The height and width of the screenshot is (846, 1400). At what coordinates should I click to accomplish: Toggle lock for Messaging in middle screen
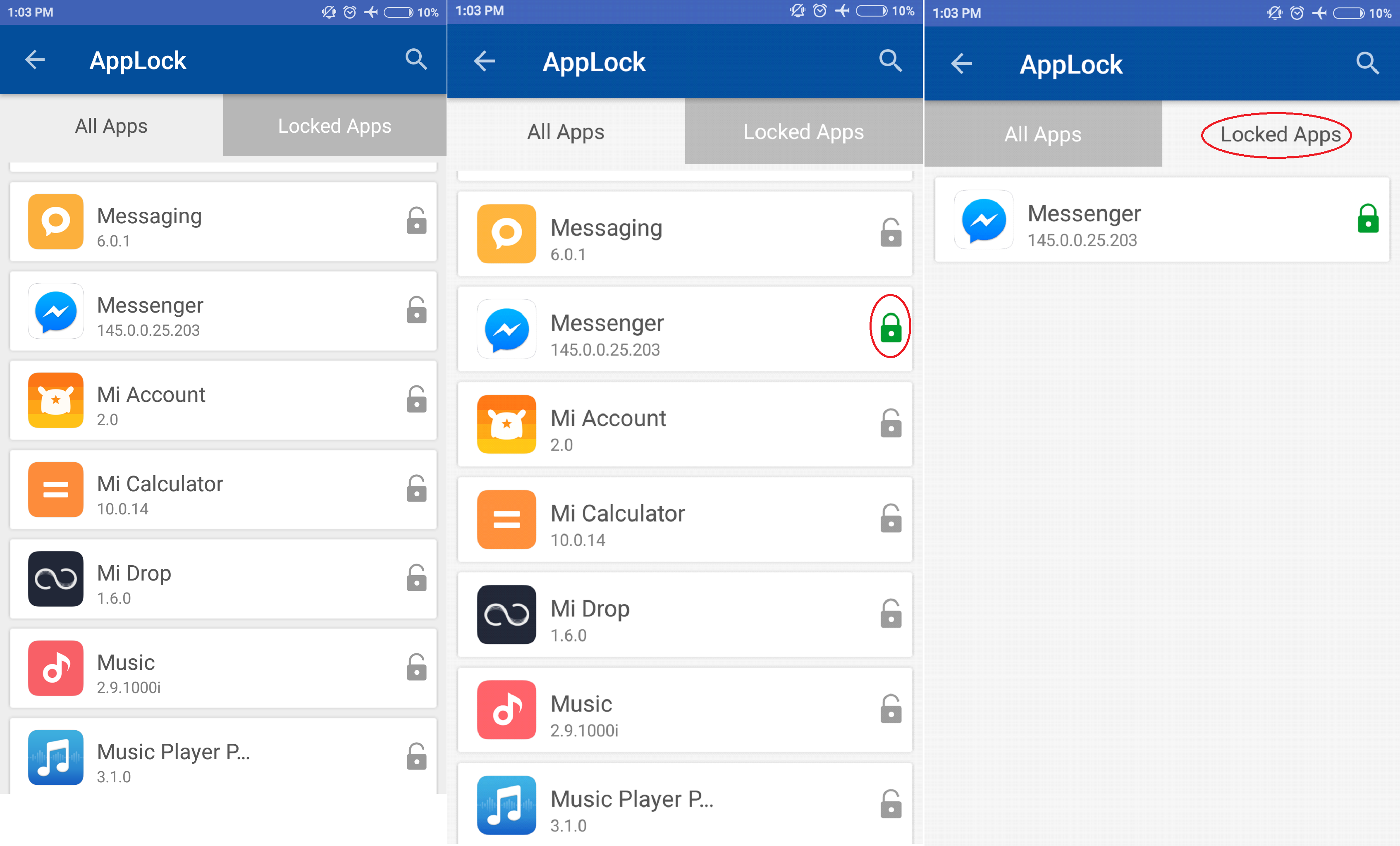pyautogui.click(x=891, y=232)
